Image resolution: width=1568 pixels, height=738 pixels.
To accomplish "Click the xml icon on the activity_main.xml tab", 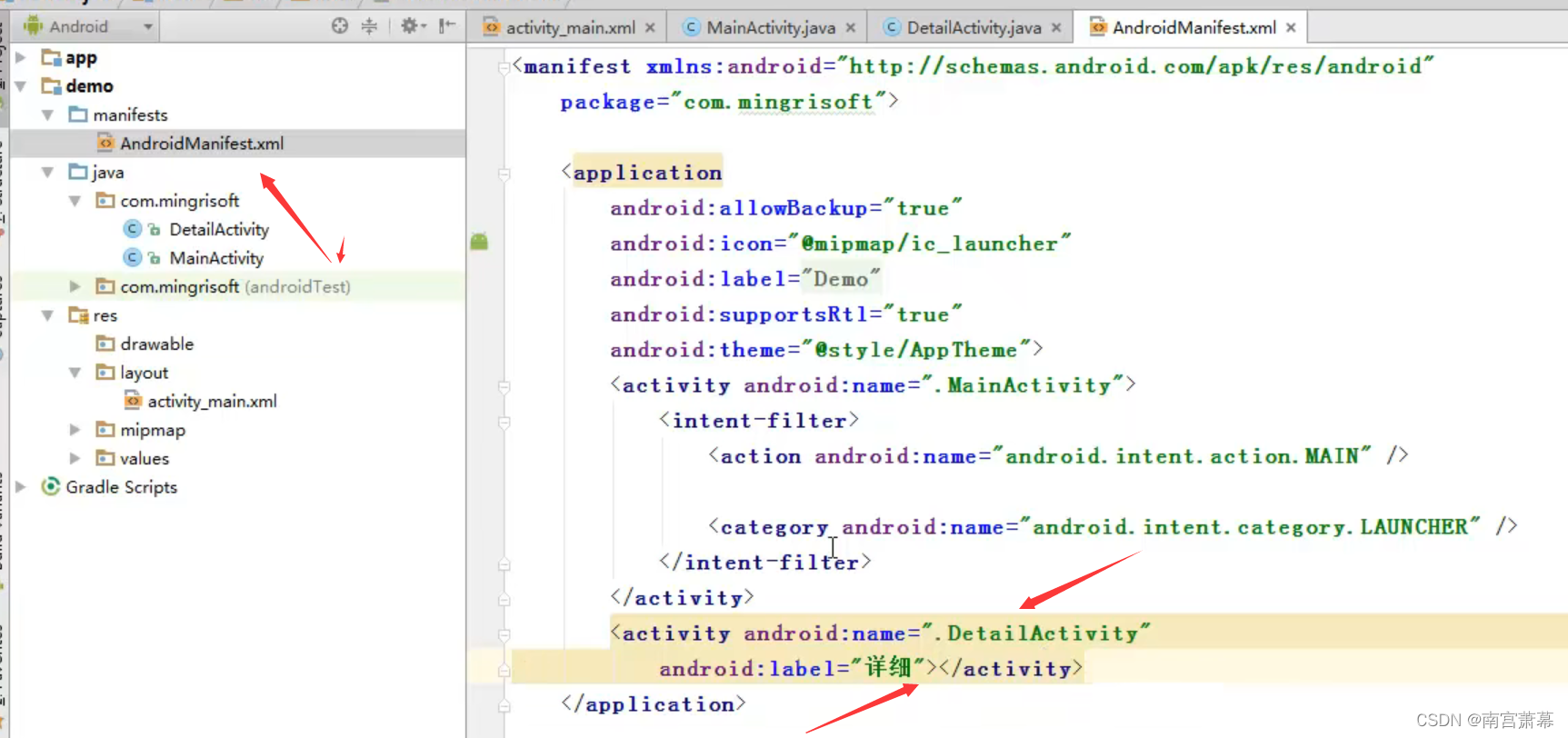I will pyautogui.click(x=492, y=27).
